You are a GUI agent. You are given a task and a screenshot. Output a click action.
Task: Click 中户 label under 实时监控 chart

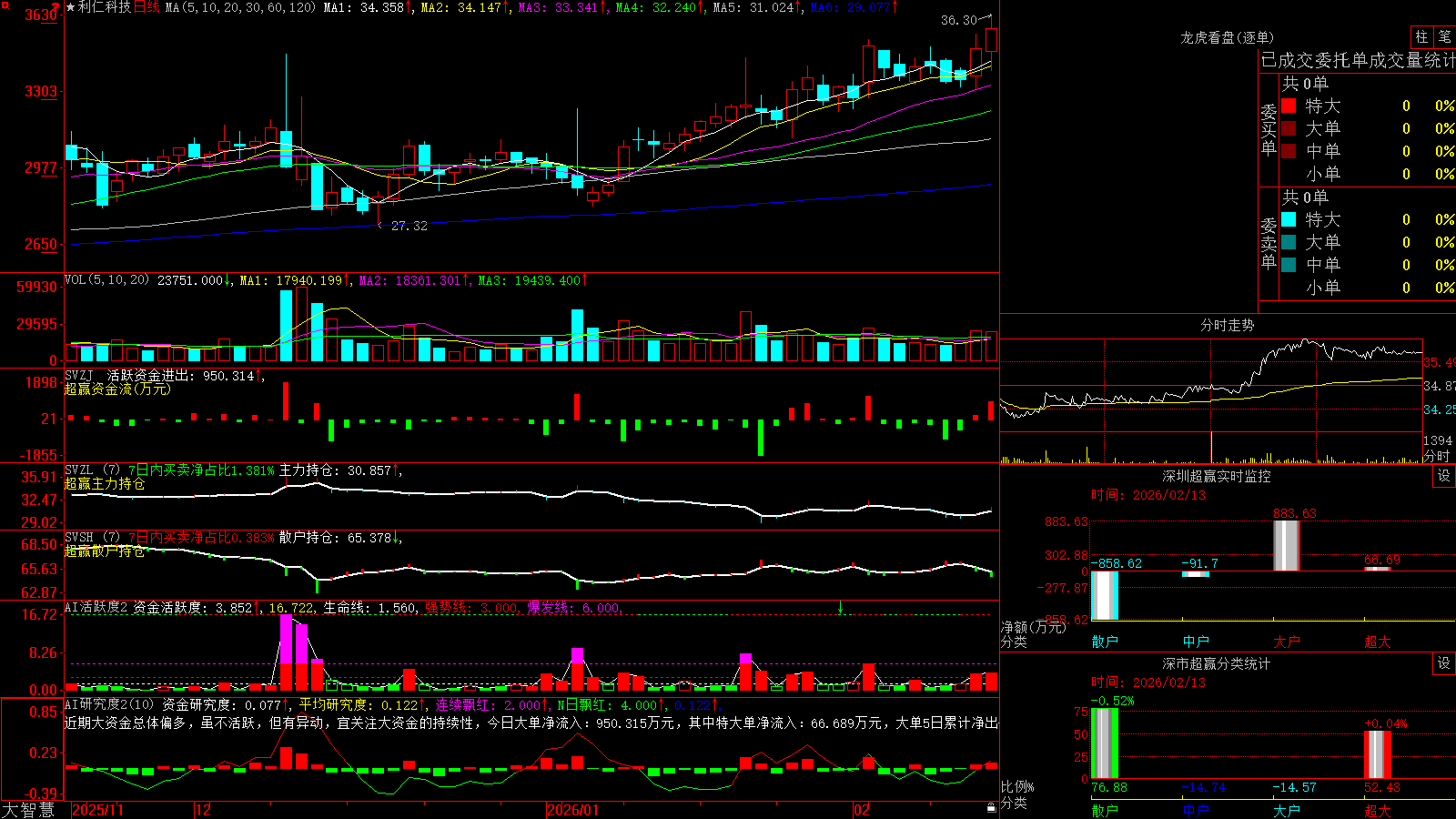1196,642
